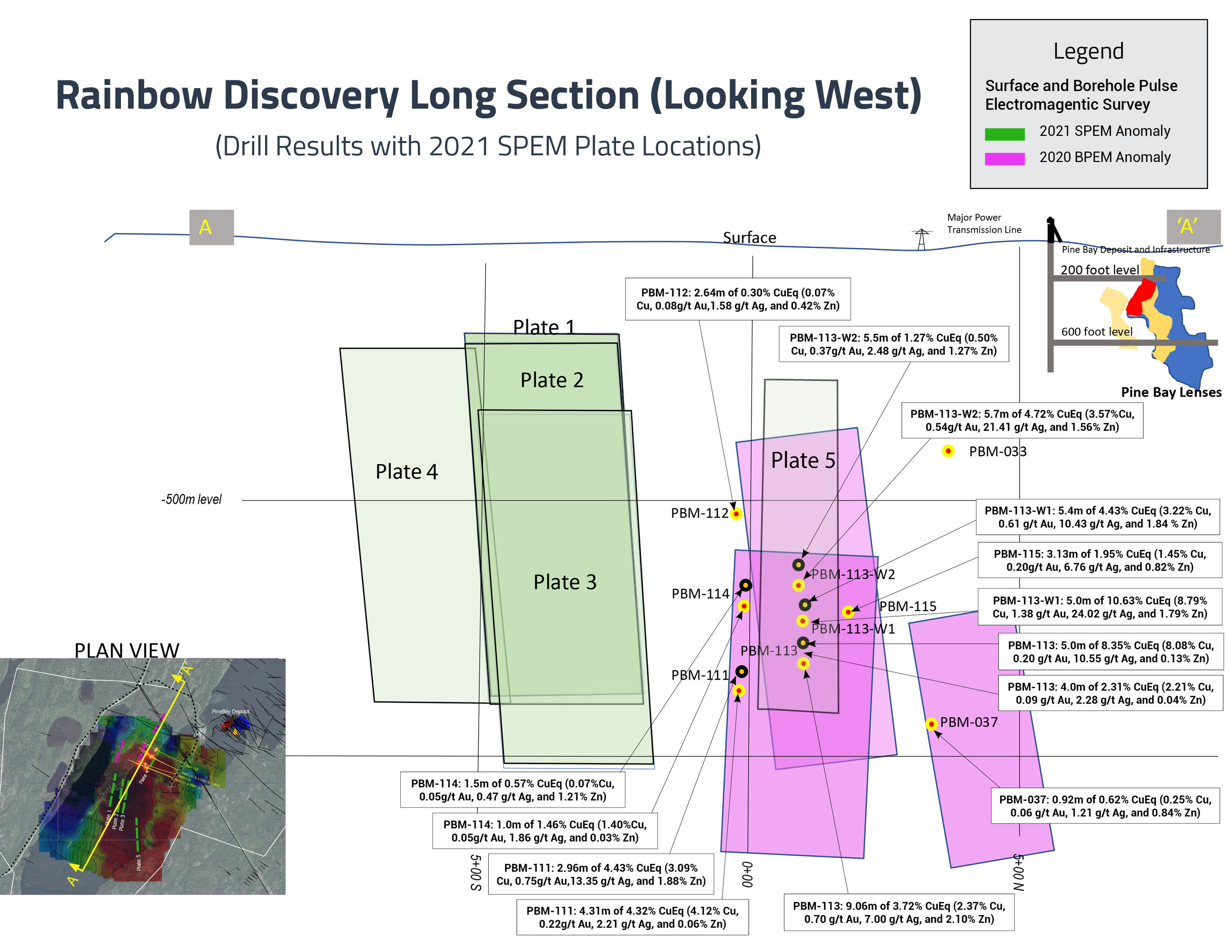Screen dimensions: 1232x952
Task: Click the PBM-113-W1 10.63% CuEq callout
Action: point(1099,607)
